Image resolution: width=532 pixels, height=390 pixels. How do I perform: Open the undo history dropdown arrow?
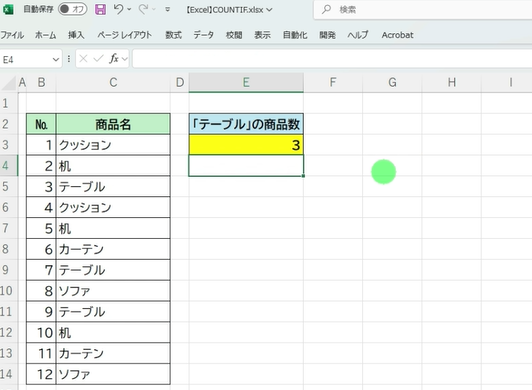[129, 10]
